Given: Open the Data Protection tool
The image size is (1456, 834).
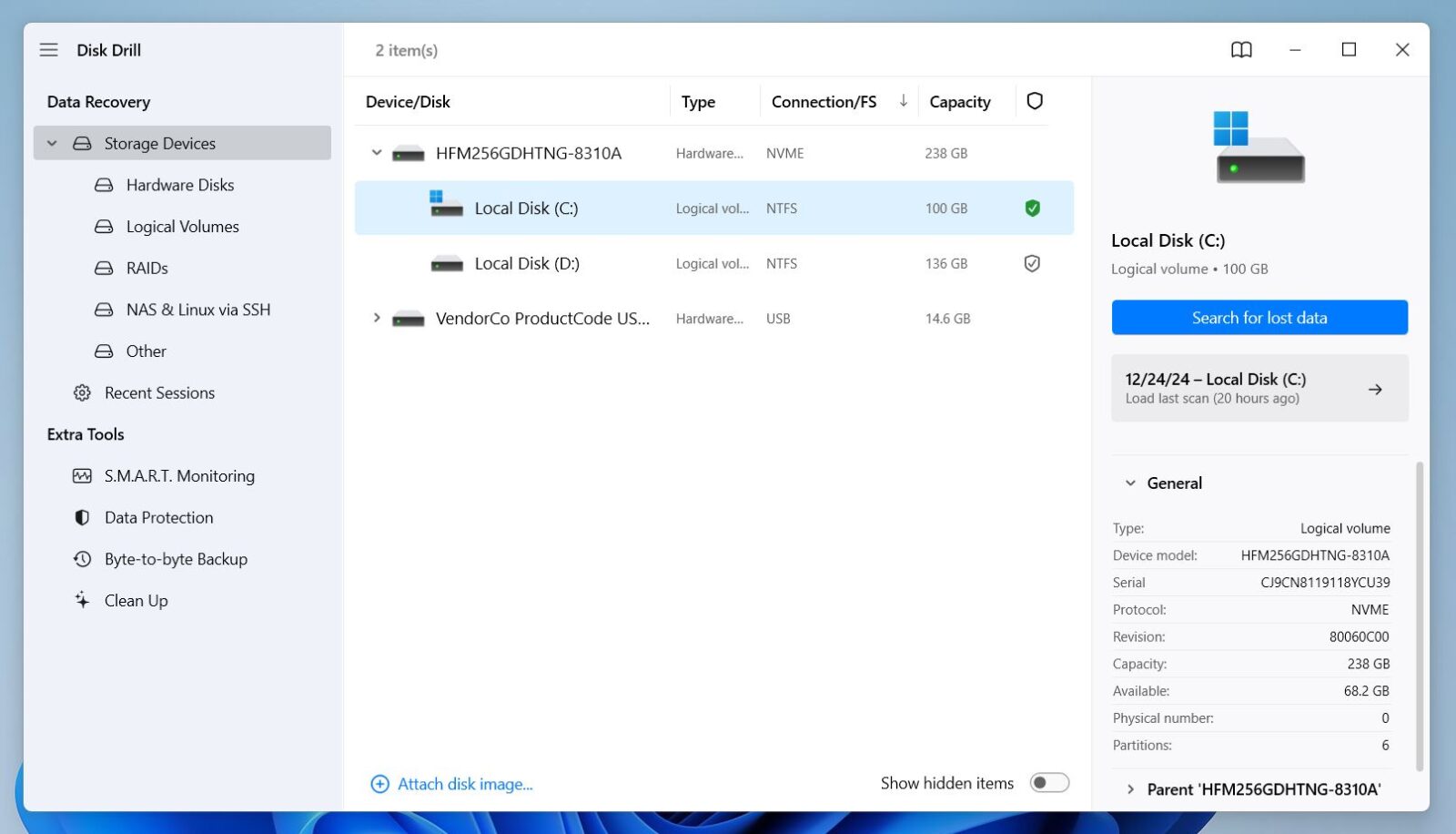Looking at the screenshot, I should coord(158,517).
